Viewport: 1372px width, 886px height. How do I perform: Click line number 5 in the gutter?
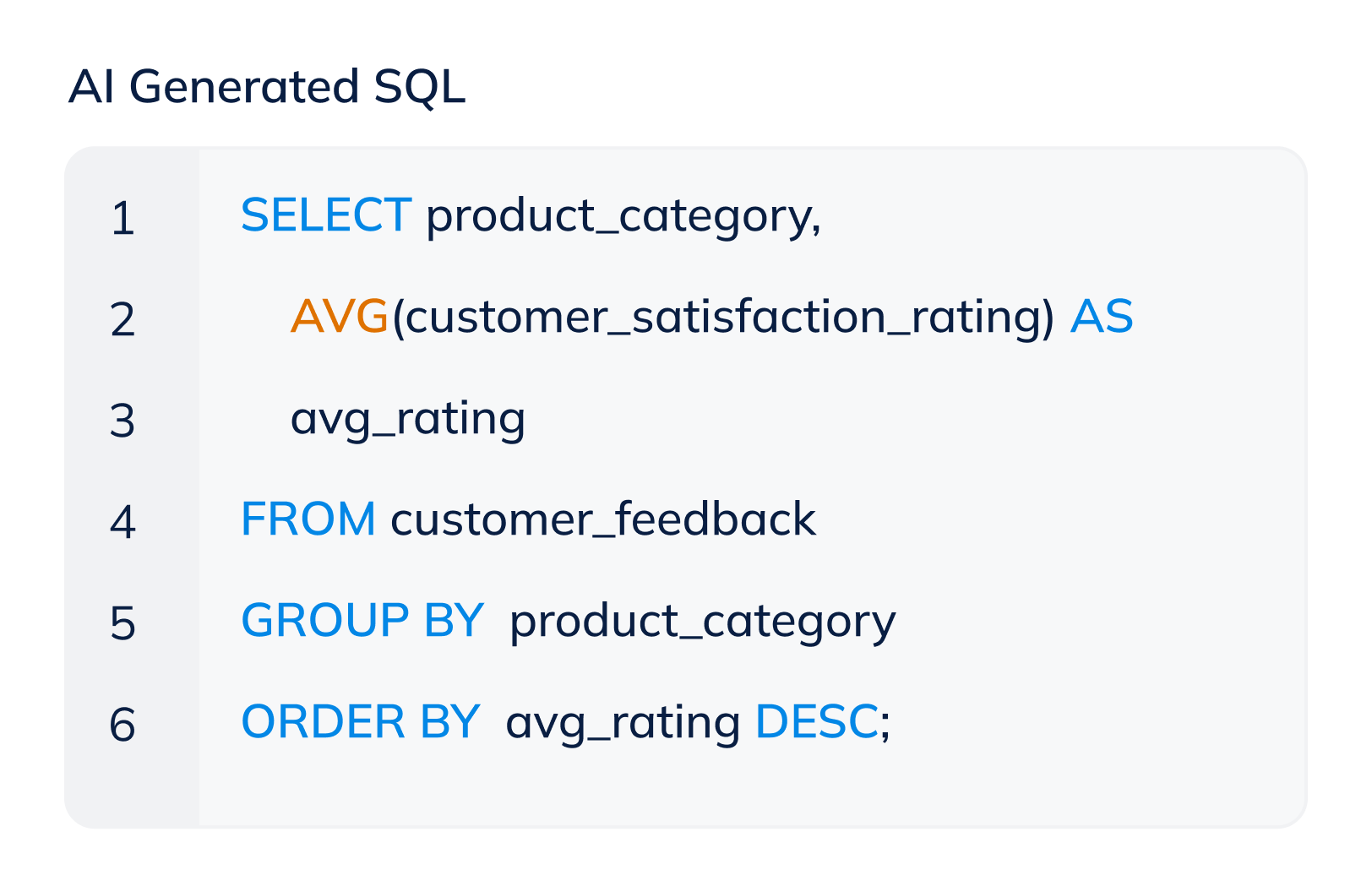point(122,623)
